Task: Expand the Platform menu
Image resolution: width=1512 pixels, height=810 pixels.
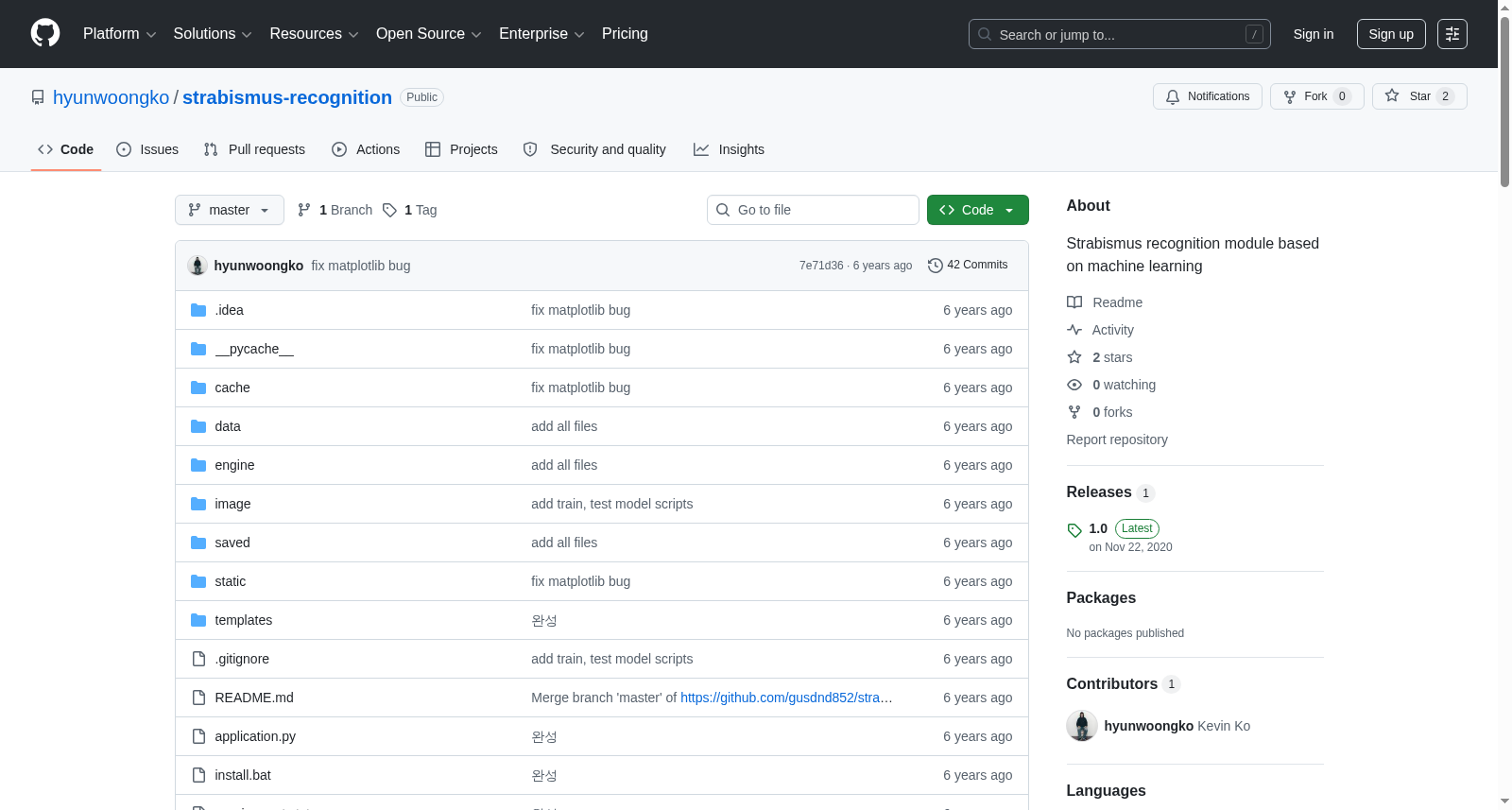Action: point(119,33)
